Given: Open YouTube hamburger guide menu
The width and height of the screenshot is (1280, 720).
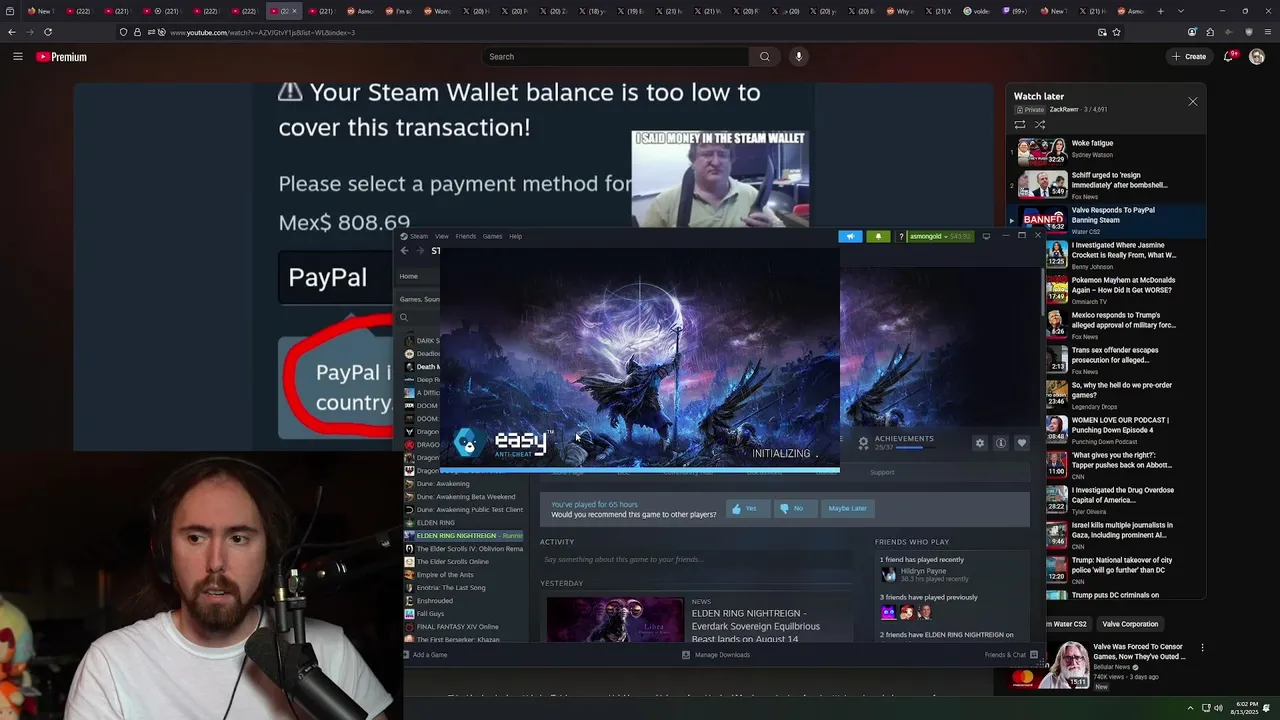Looking at the screenshot, I should (x=17, y=57).
